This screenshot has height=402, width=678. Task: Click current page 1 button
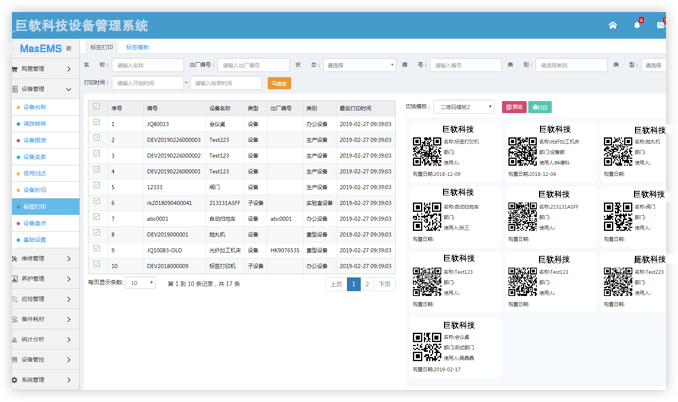pos(354,284)
